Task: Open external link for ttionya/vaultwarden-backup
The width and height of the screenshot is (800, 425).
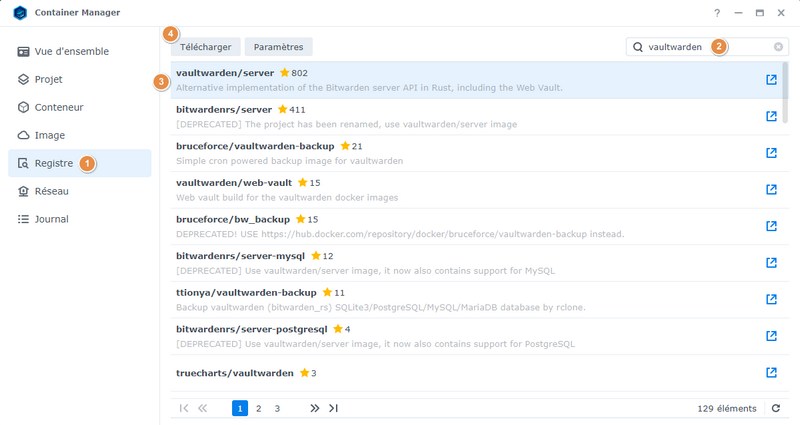Action: [771, 299]
